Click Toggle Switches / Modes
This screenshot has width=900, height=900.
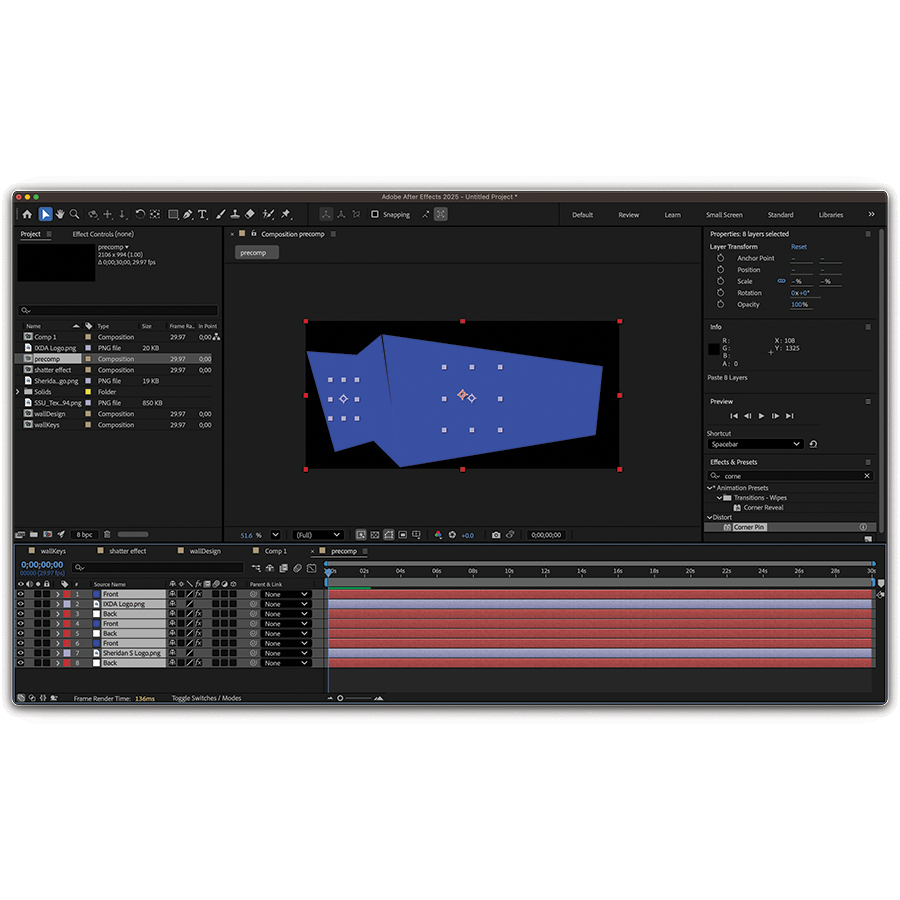206,698
